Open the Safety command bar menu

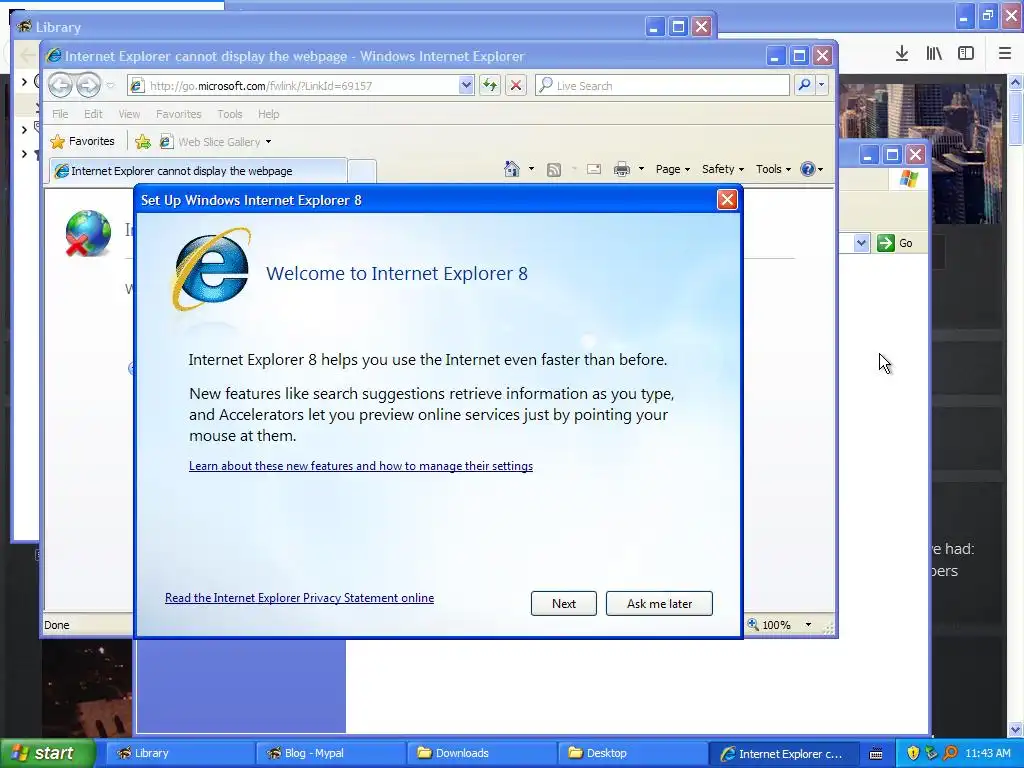tap(722, 169)
